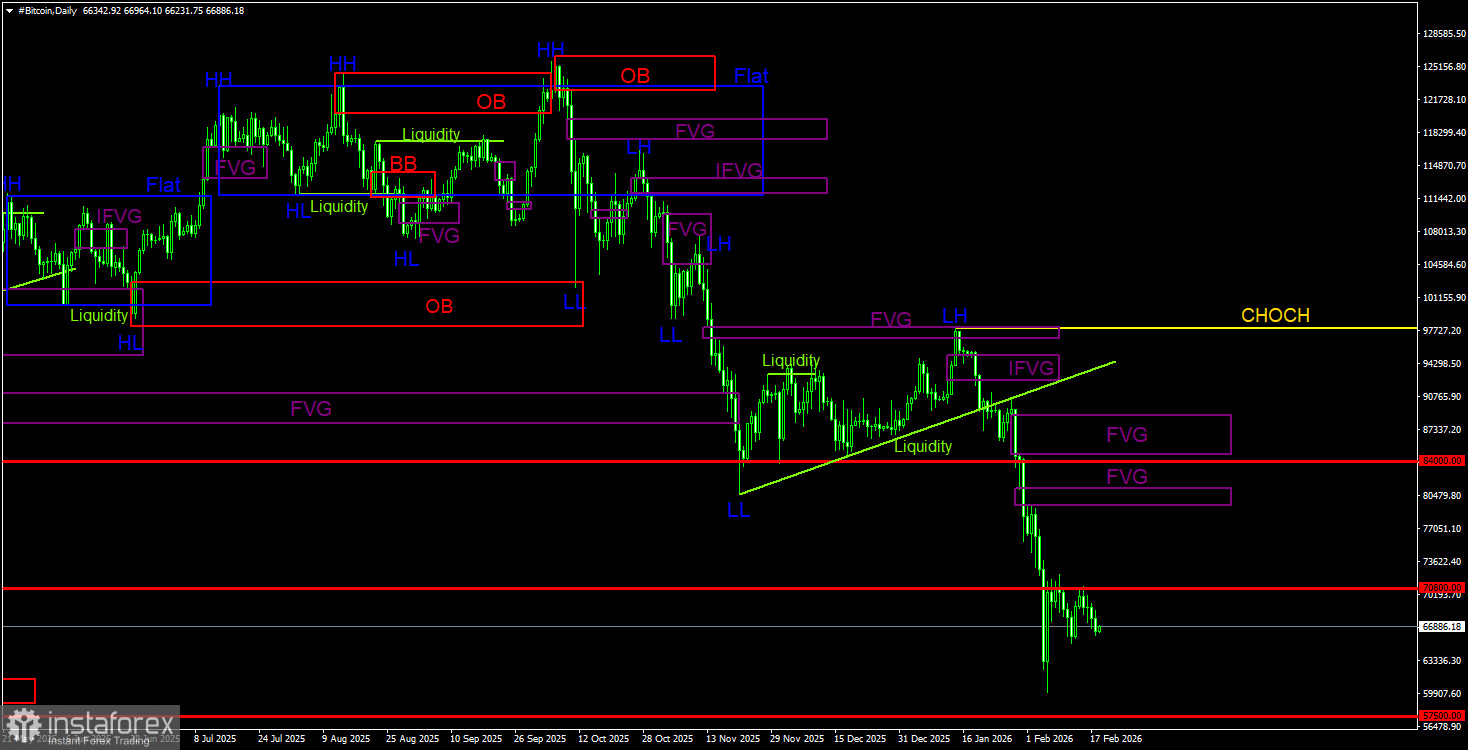
Task: Click the FVG label in the long left-side band
Action: coord(311,409)
